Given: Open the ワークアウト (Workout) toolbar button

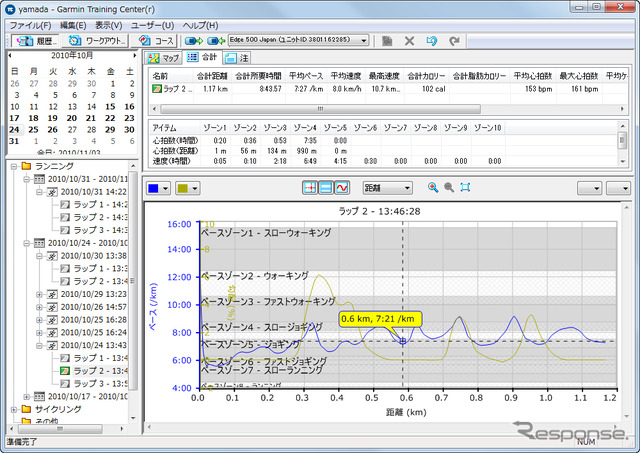Looking at the screenshot, I should coord(96,41).
